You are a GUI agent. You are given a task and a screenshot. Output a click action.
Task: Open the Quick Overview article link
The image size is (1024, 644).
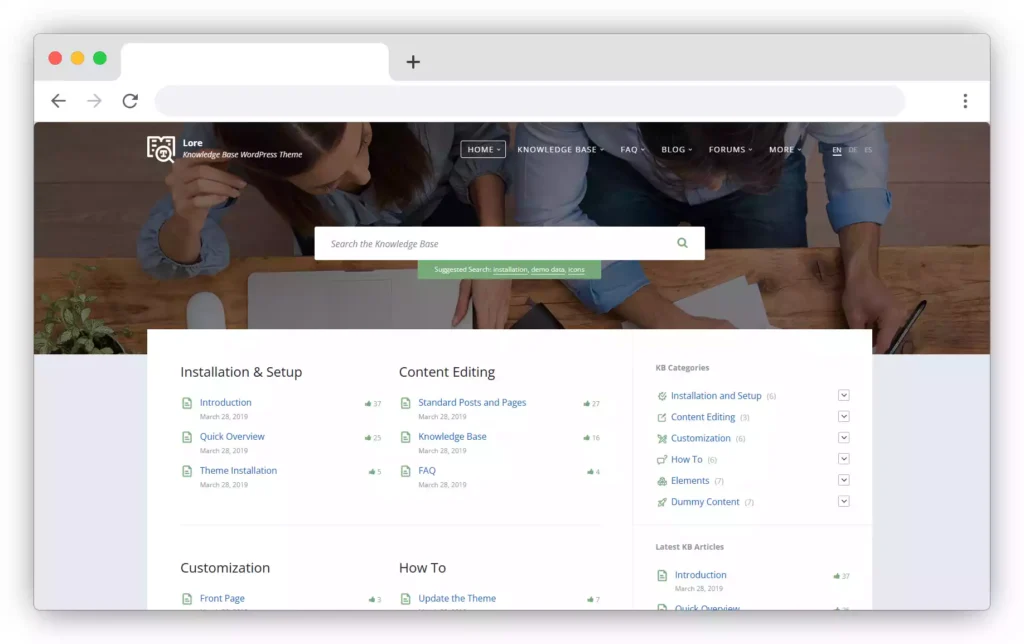[232, 436]
